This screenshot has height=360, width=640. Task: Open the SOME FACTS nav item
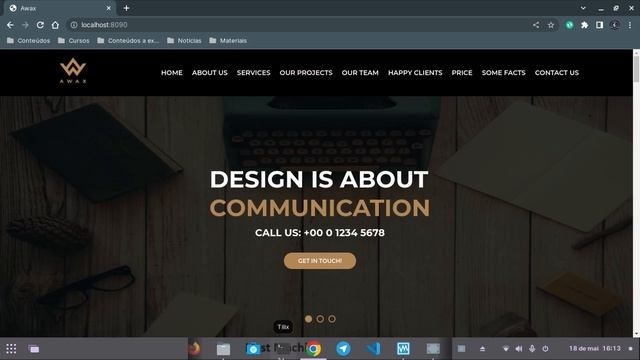504,73
